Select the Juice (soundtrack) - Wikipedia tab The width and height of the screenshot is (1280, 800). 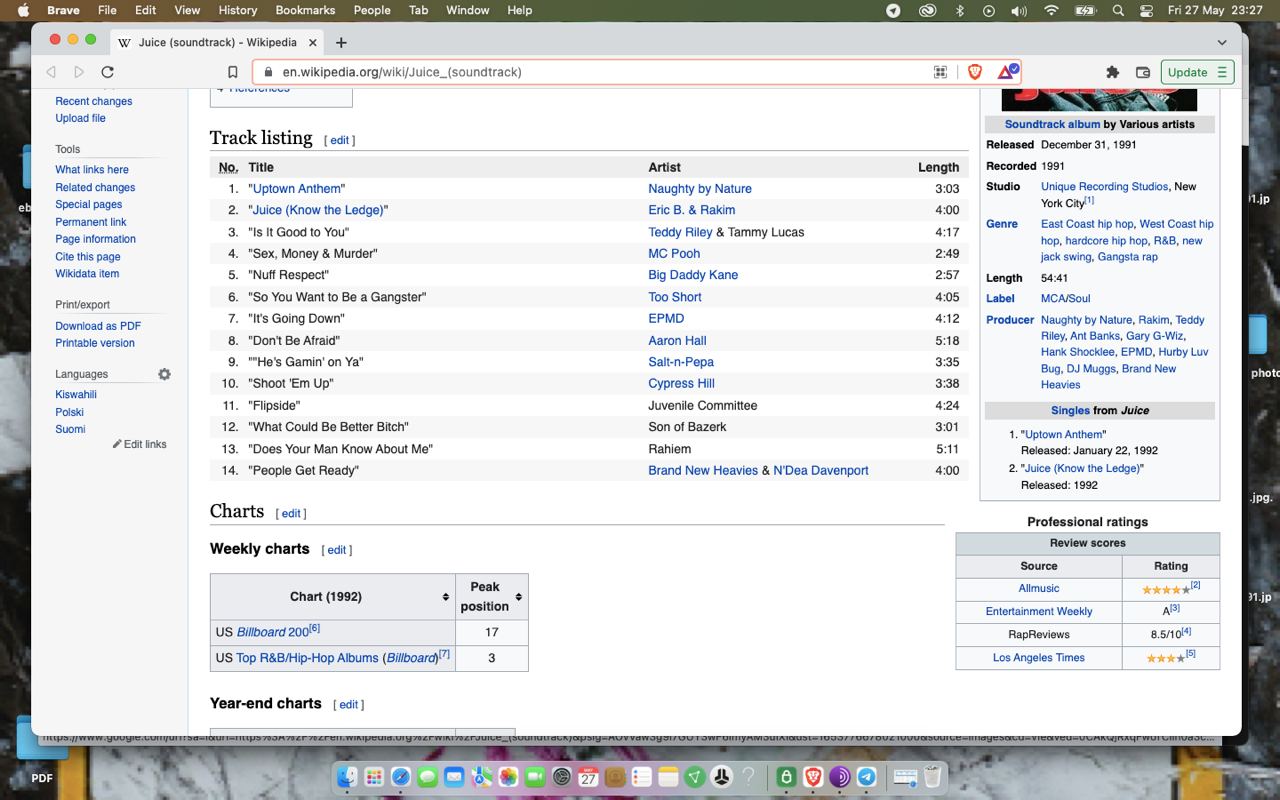217,42
